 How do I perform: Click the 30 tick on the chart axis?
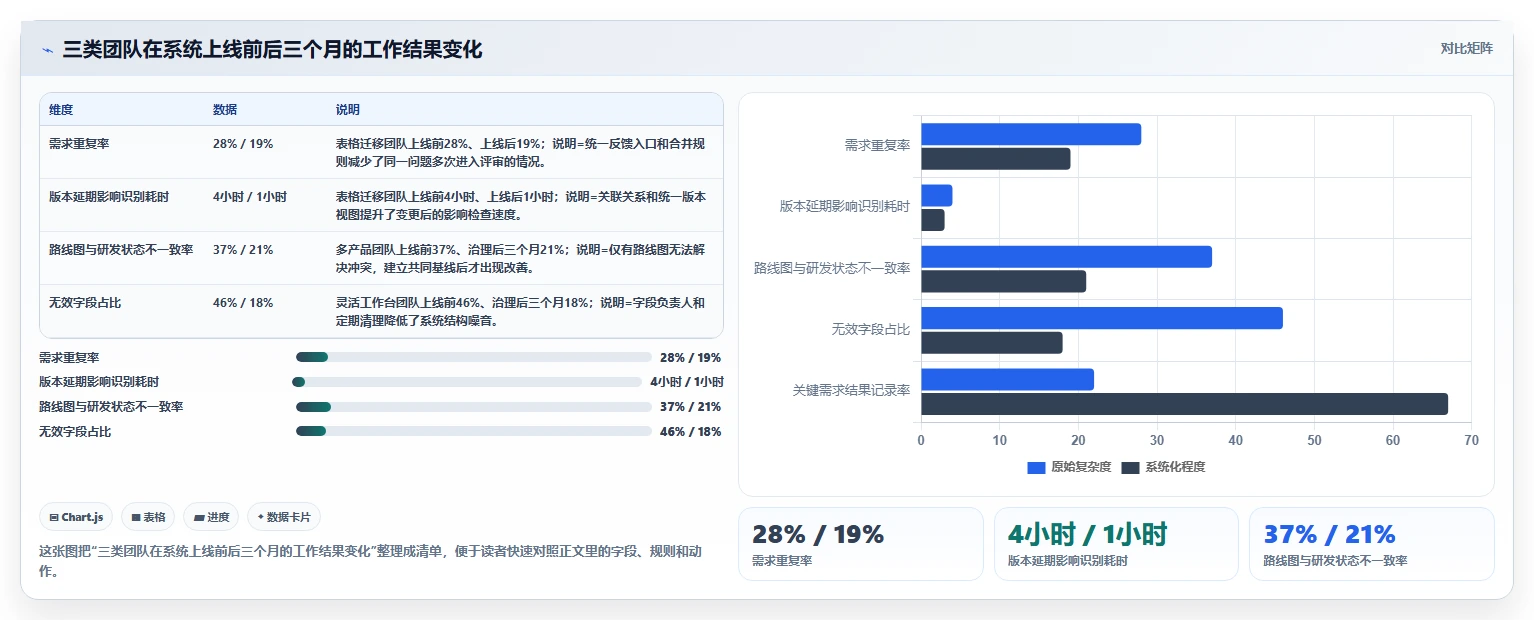click(1156, 441)
